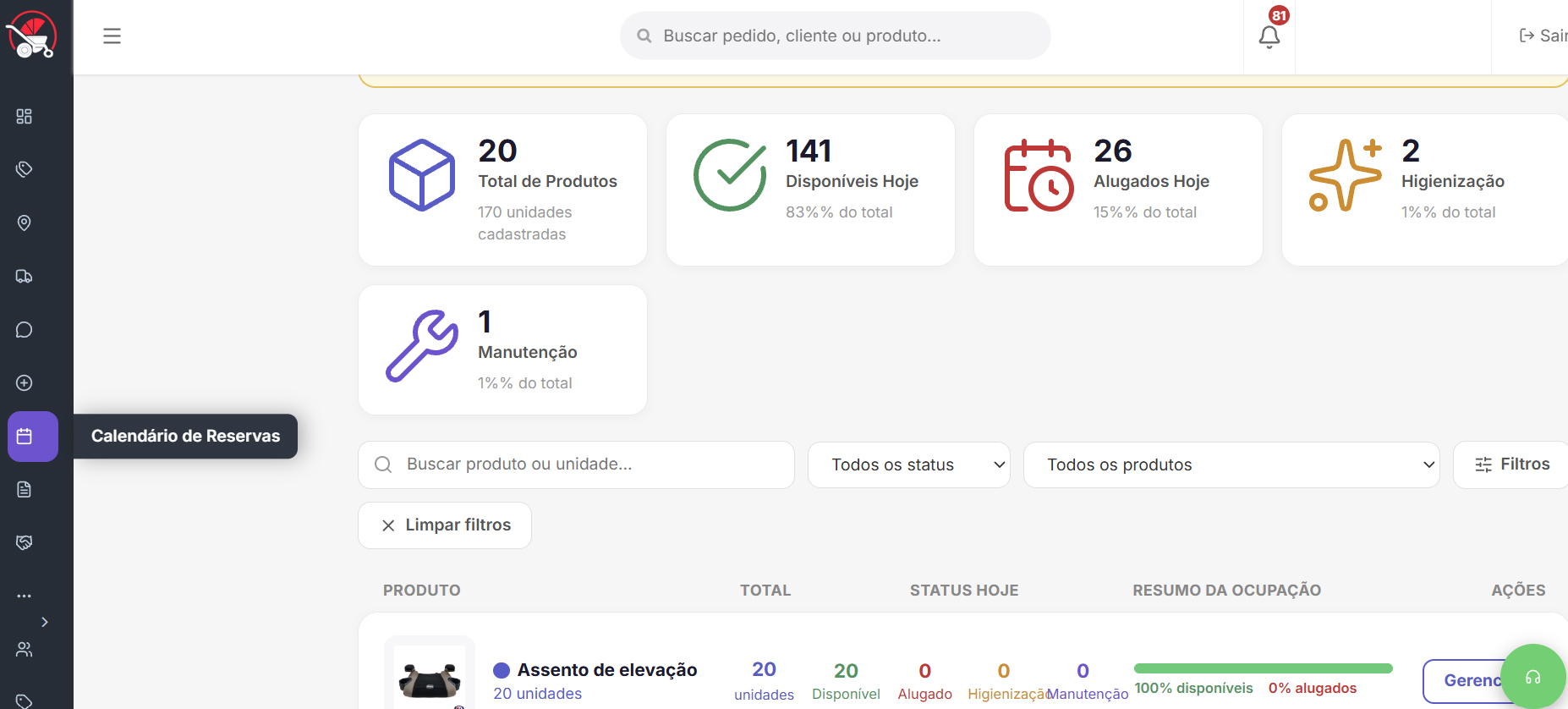Open the tags sidebar icon
1568x709 pixels.
click(25, 169)
